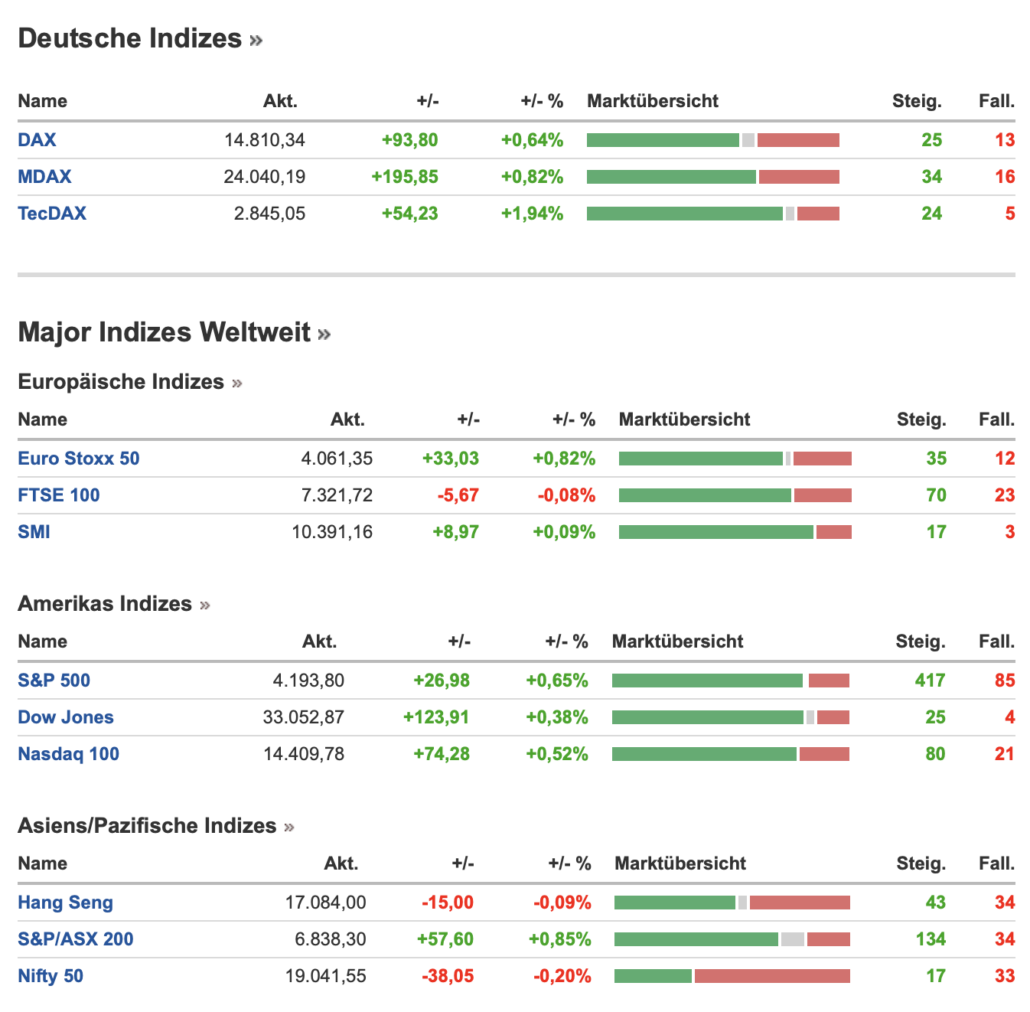Click the Euro Stoxx 50 market overview bar
The image size is (1030, 1012).
coord(735,458)
